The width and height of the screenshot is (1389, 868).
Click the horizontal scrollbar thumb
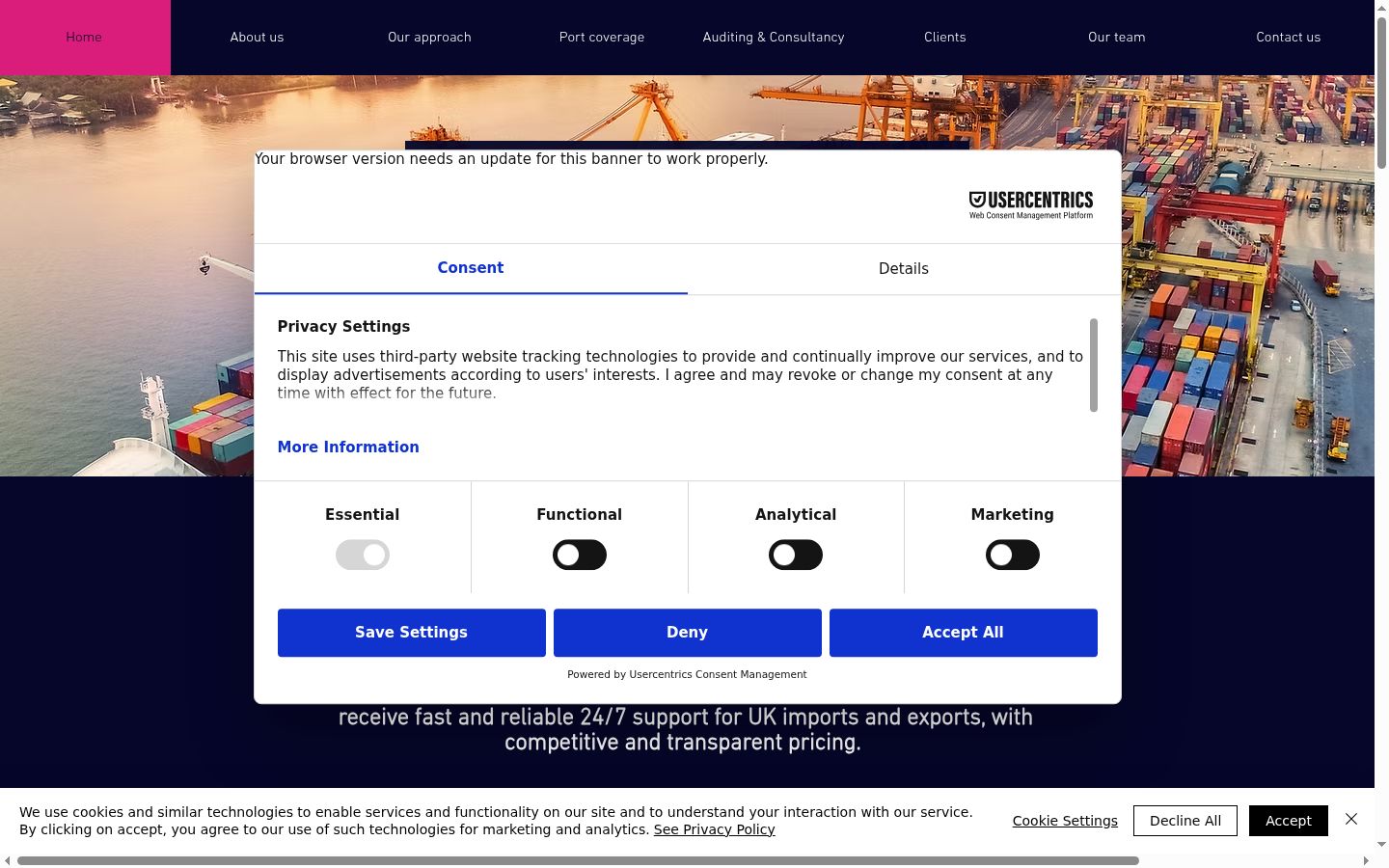pos(578,860)
